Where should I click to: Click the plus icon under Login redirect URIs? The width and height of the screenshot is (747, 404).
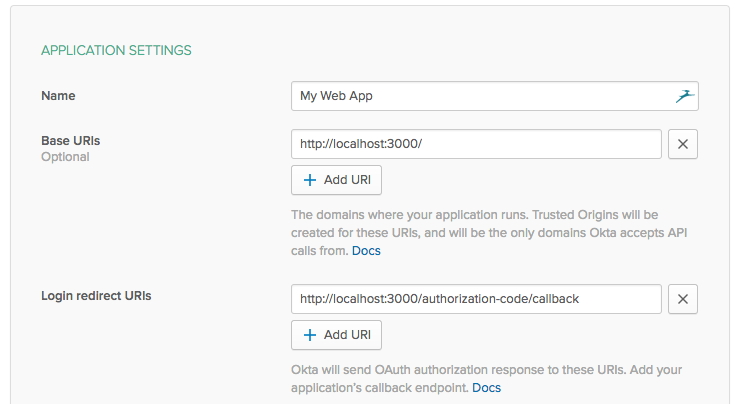pos(310,335)
